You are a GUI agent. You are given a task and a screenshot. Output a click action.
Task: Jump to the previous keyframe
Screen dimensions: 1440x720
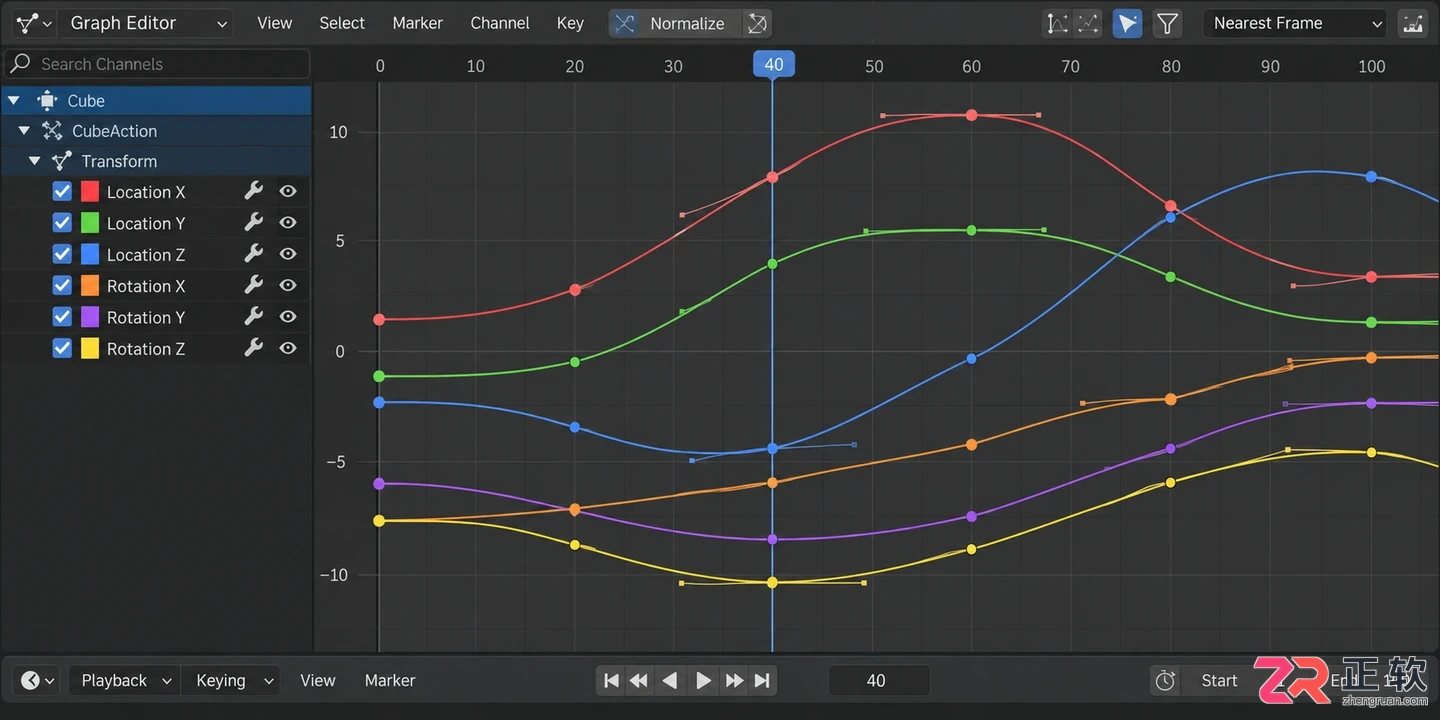point(639,680)
